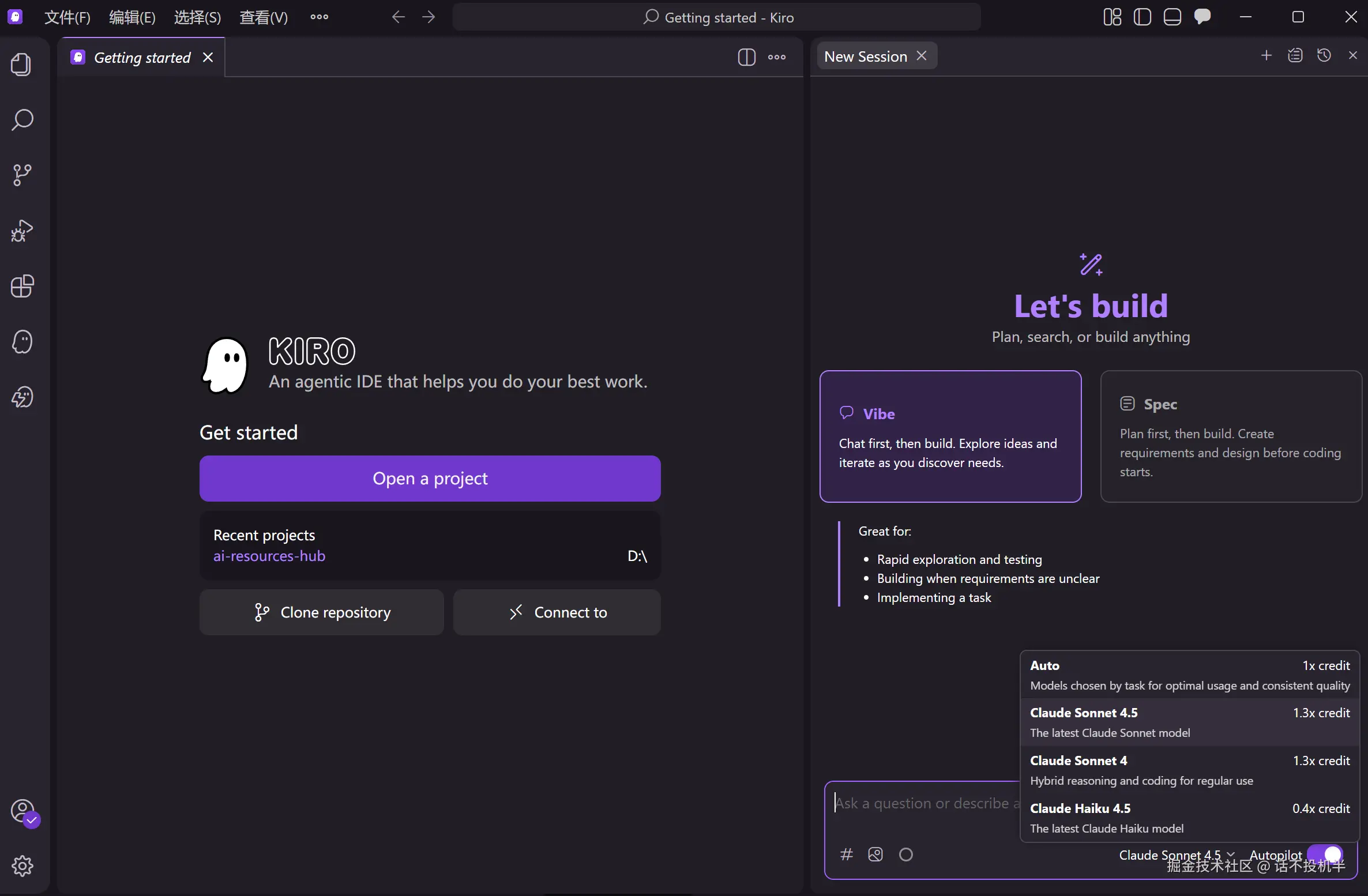Open the ai-resources-hub recent project
1368x896 pixels.
point(269,556)
